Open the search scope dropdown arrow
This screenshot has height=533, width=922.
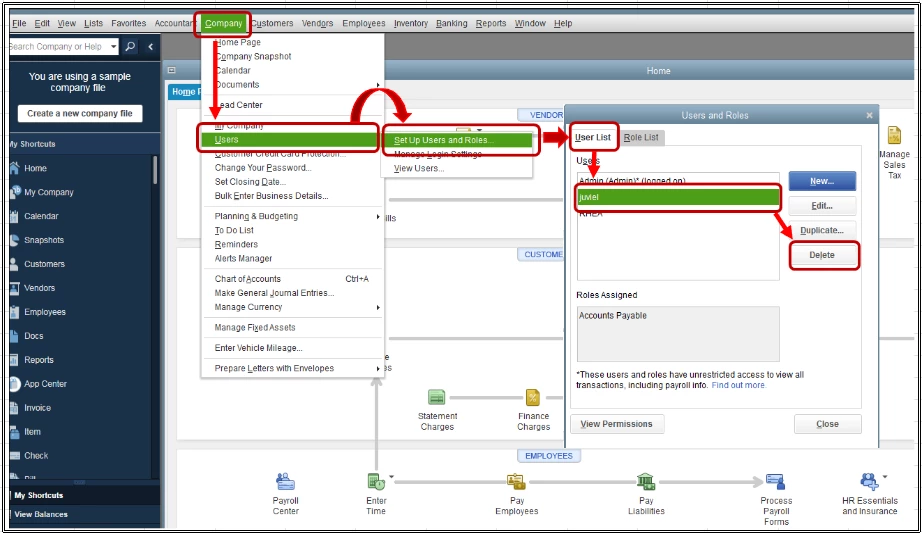tap(113, 46)
